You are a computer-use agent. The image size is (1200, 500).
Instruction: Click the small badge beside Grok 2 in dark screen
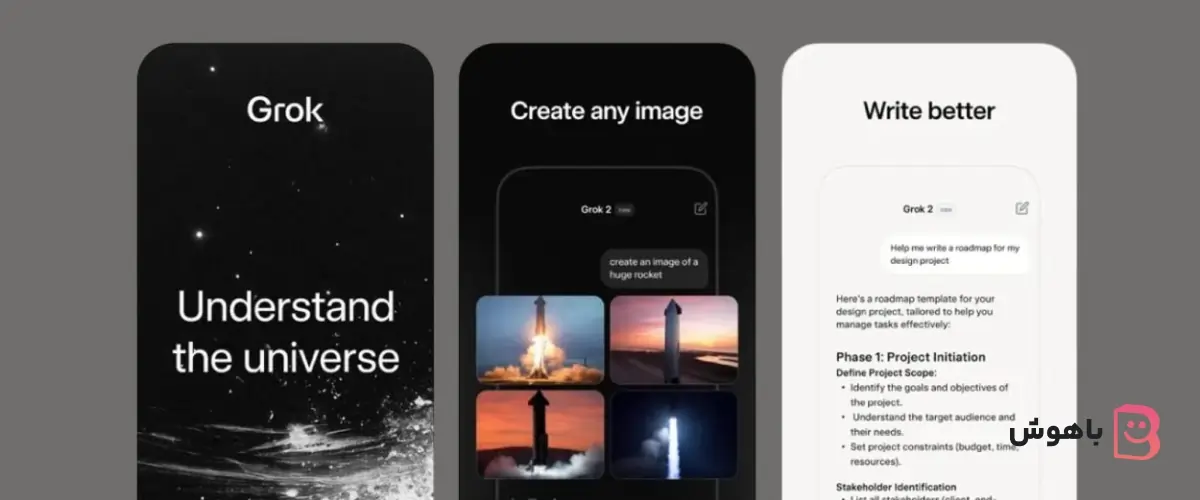[x=624, y=210]
